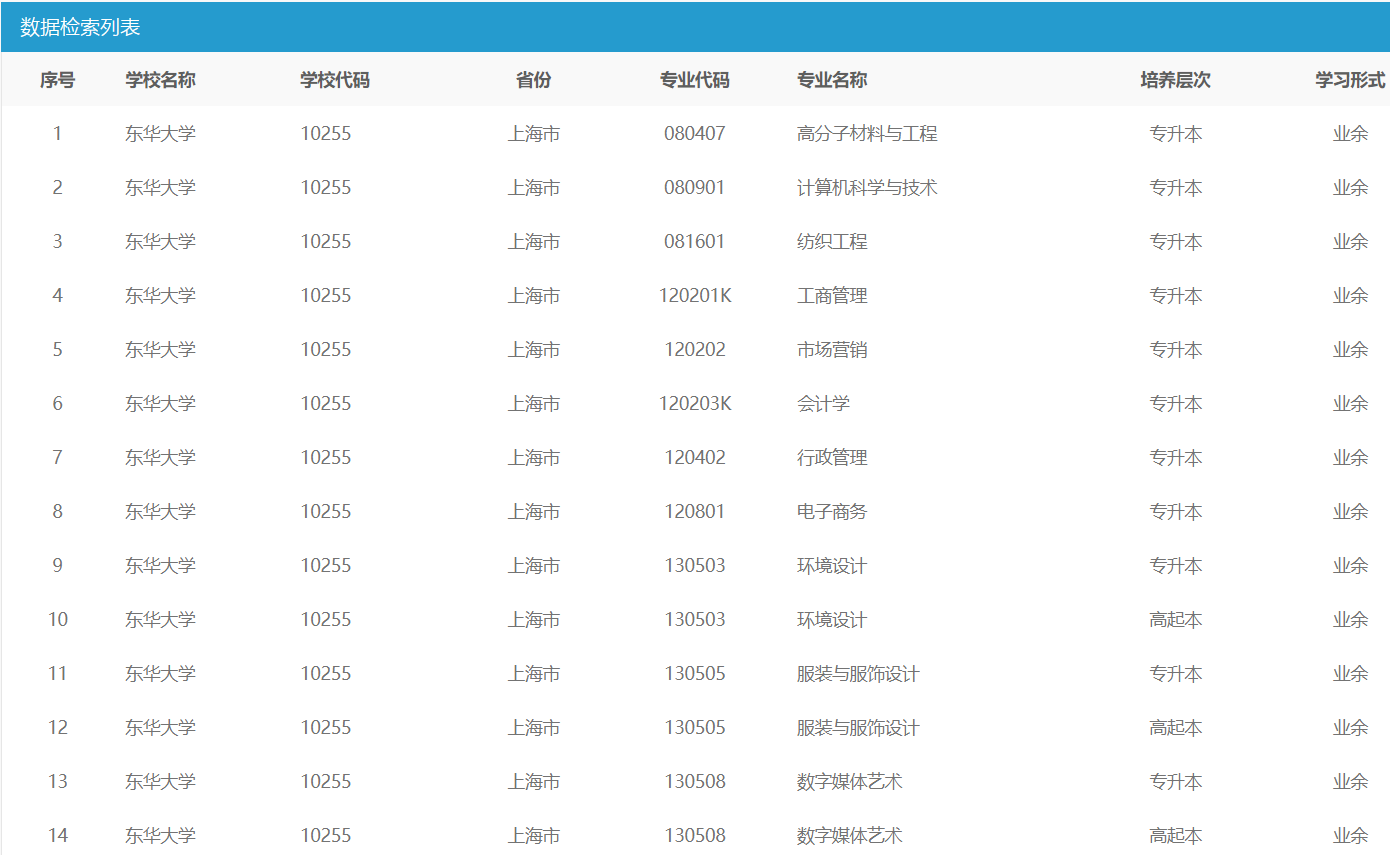The width and height of the screenshot is (1390, 855).
Task: Select major 会计学
Action: (823, 404)
